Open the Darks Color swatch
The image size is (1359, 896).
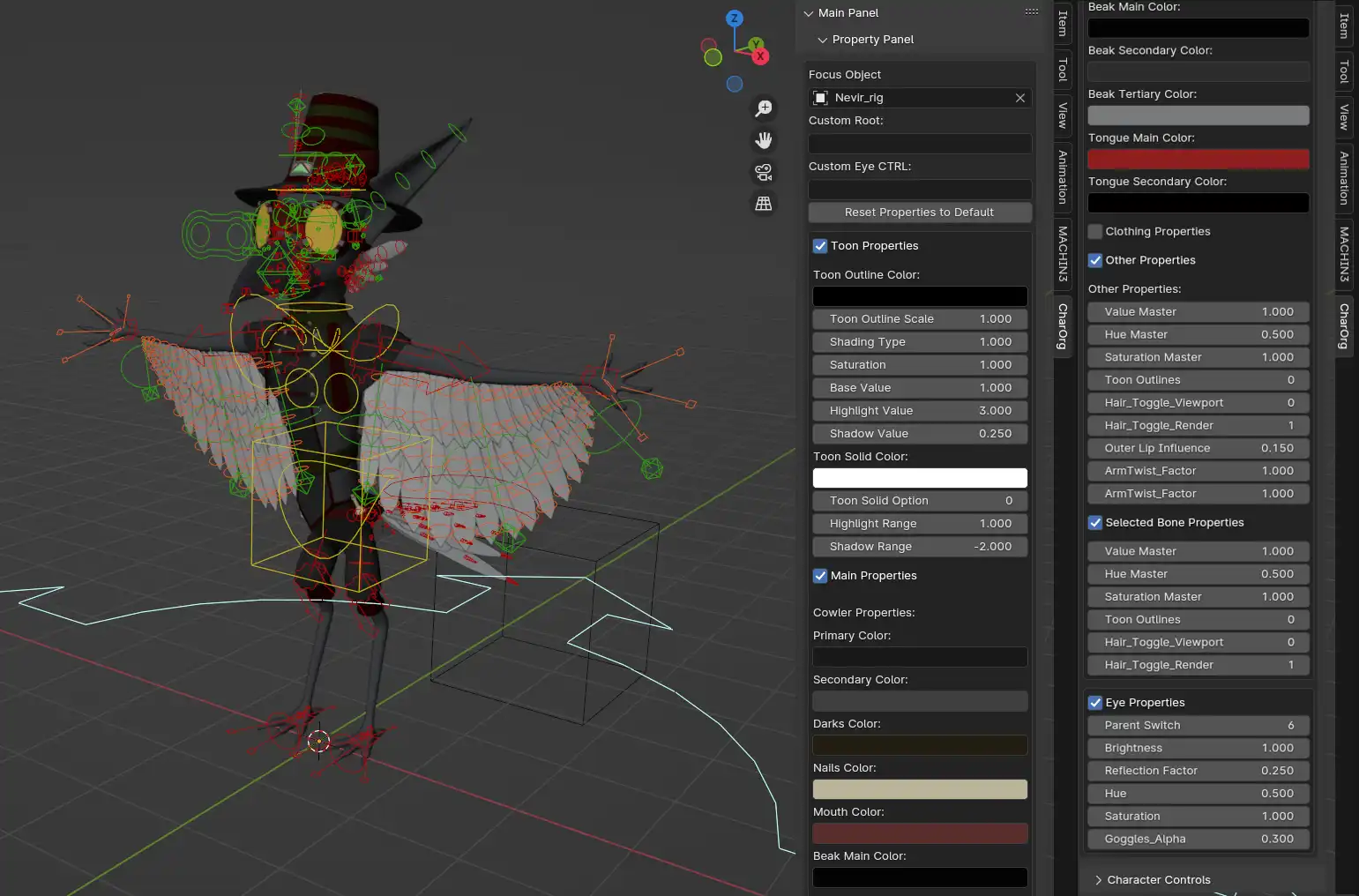(x=920, y=745)
